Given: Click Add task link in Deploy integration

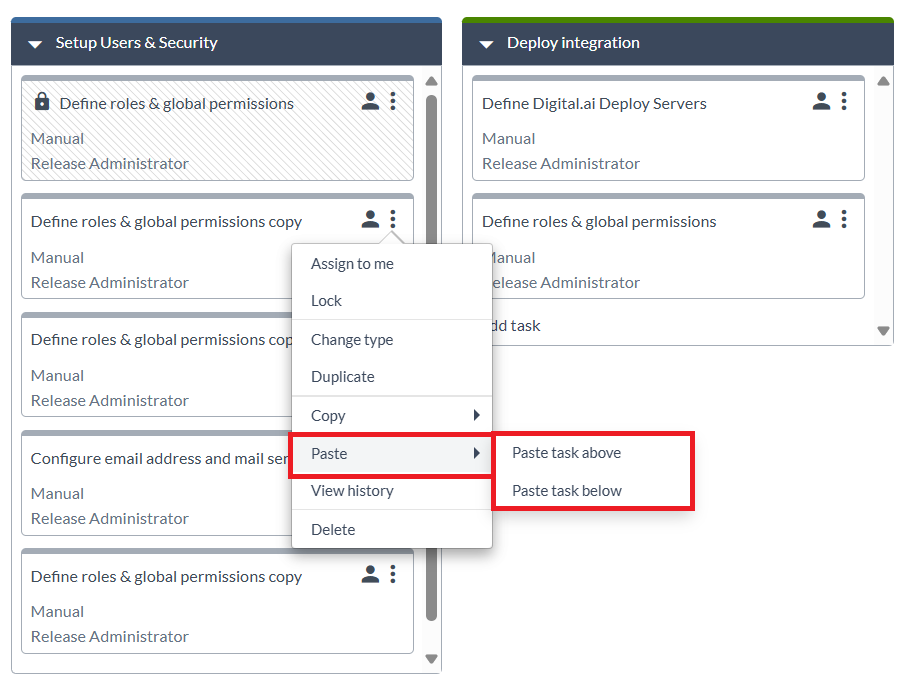Looking at the screenshot, I should (x=514, y=326).
